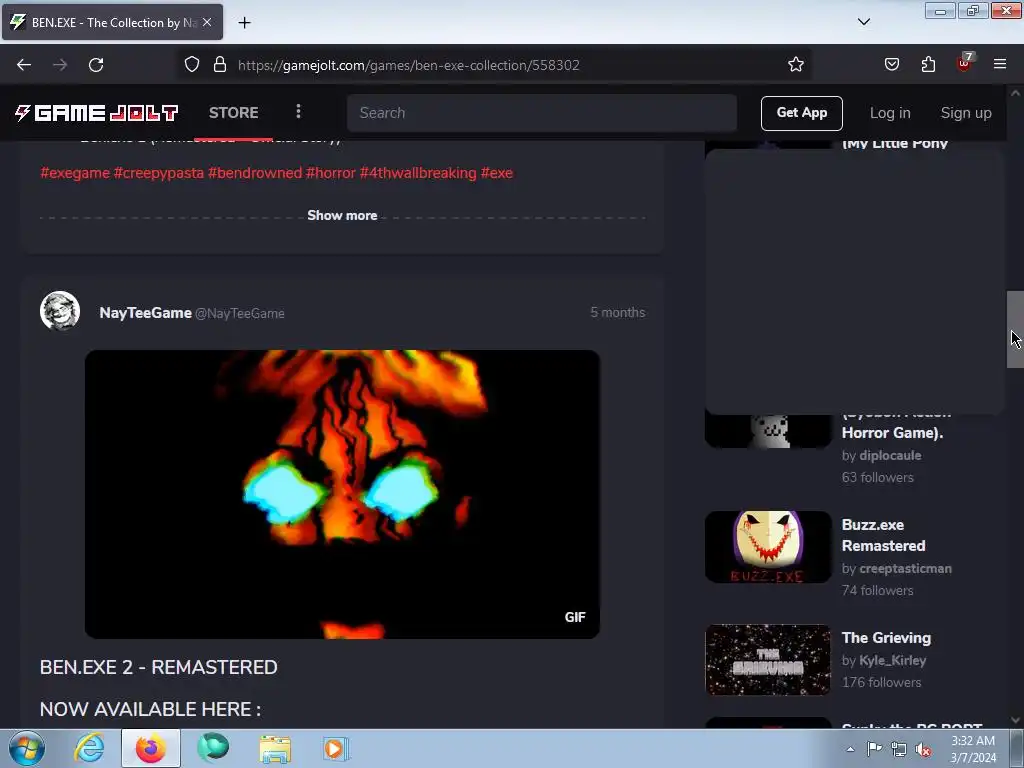This screenshot has width=1024, height=768.
Task: Click the Game Jolt logo
Action: [x=97, y=113]
